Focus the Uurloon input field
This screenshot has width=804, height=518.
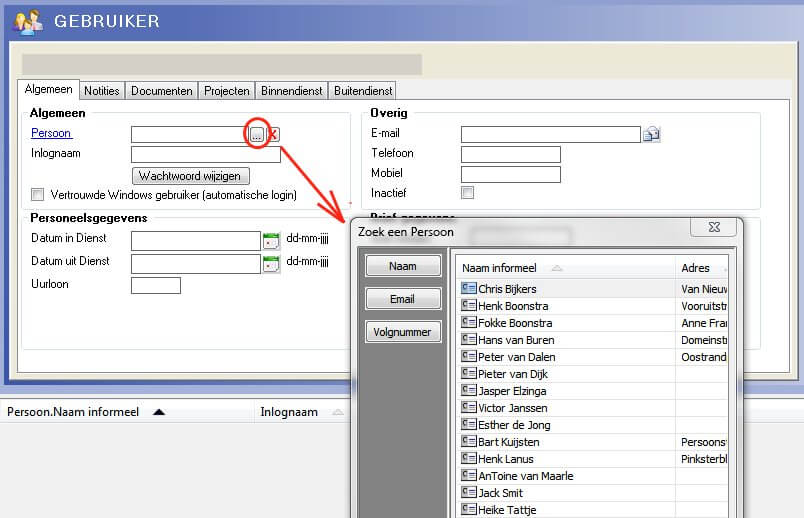[x=156, y=286]
